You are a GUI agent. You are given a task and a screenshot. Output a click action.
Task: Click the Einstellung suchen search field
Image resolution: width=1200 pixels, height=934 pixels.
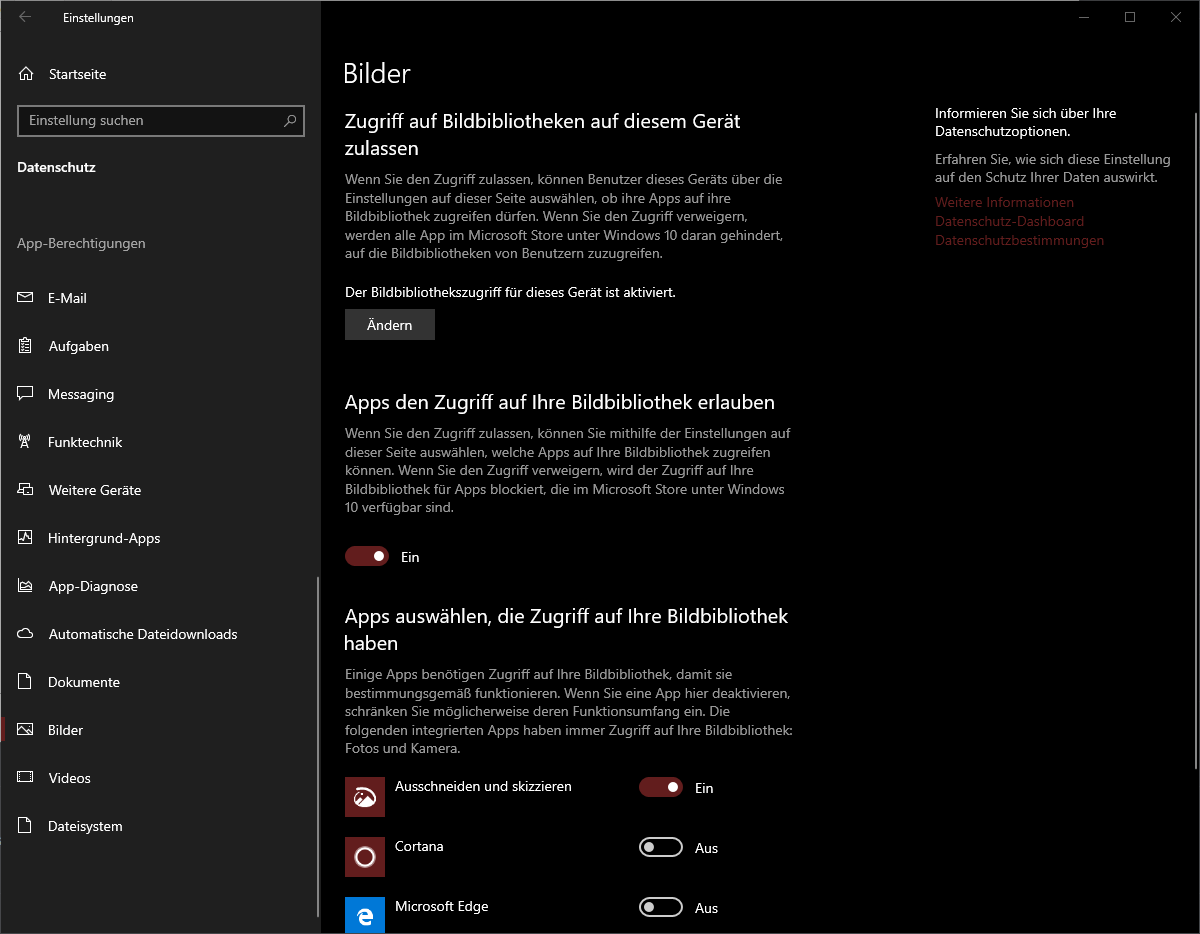161,121
